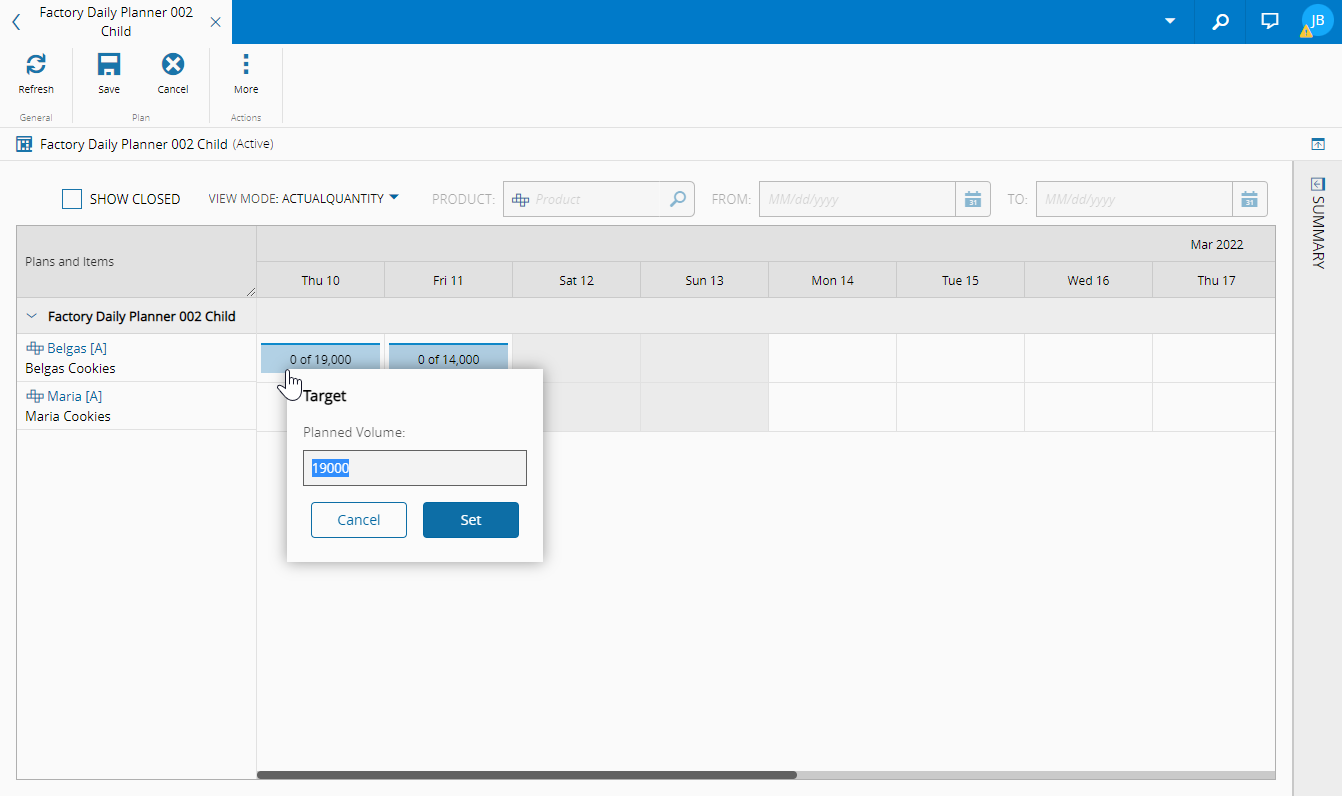Close the Factory Daily Planner 002 Child tab
1342x796 pixels.
(x=215, y=22)
